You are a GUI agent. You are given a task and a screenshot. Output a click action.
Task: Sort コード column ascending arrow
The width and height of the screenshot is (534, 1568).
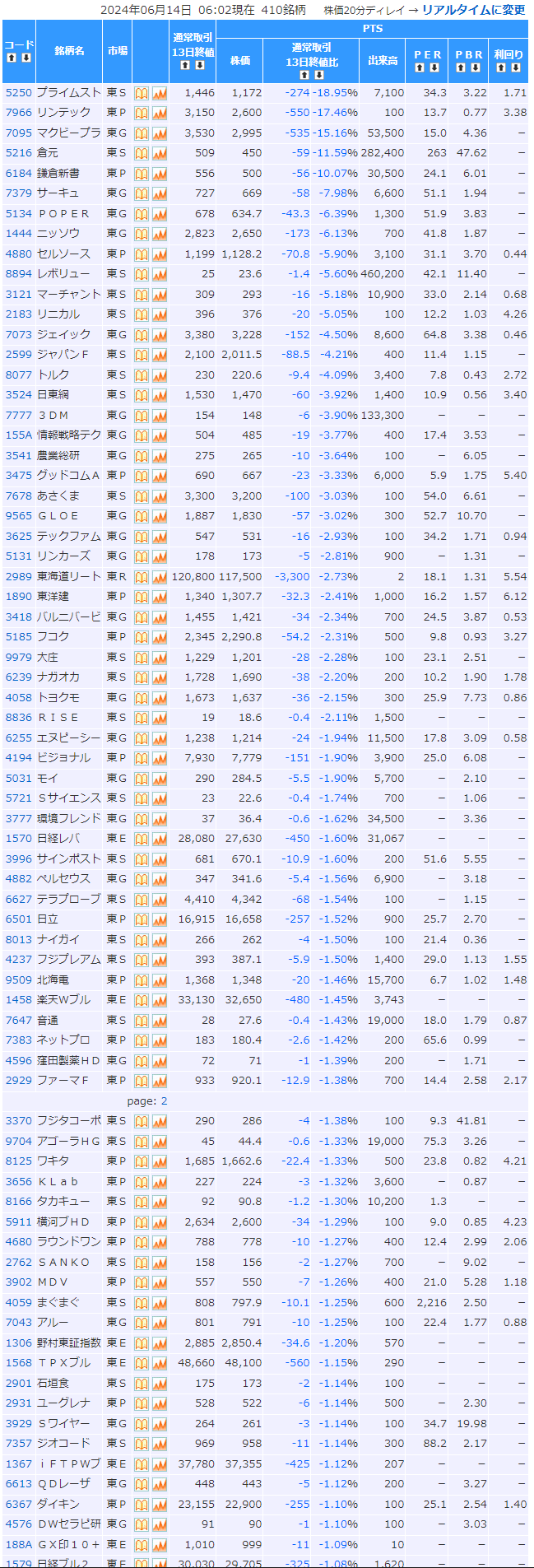(12, 58)
